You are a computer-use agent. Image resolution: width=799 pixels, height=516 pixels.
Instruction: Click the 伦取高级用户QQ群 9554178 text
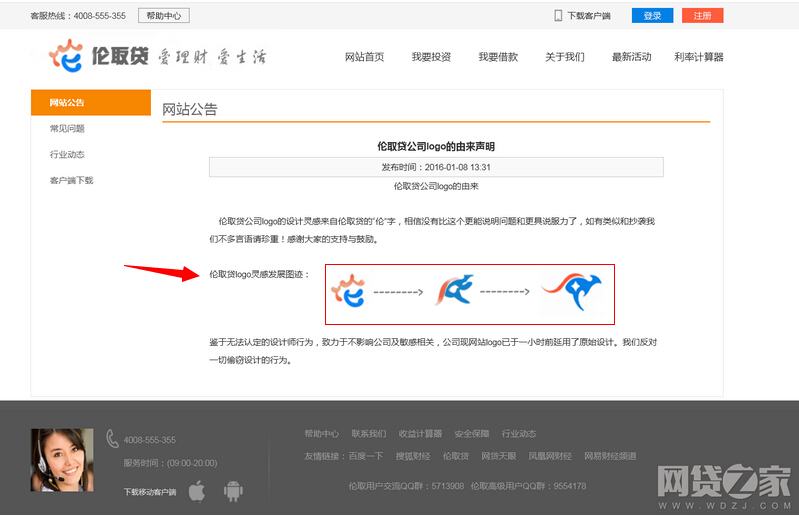tap(528, 486)
